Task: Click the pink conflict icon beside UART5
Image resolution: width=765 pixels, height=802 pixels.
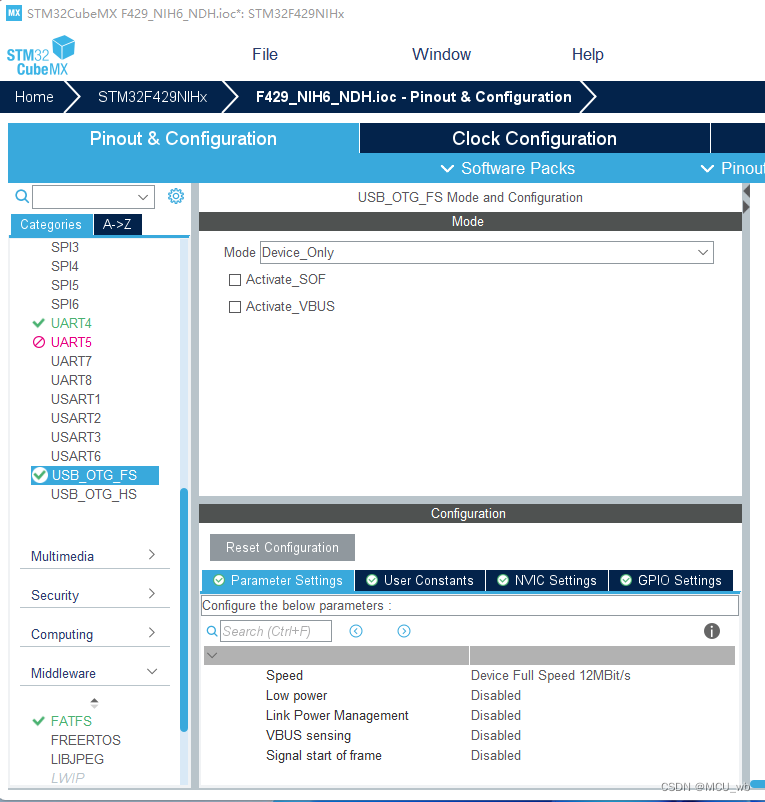Action: [x=39, y=342]
